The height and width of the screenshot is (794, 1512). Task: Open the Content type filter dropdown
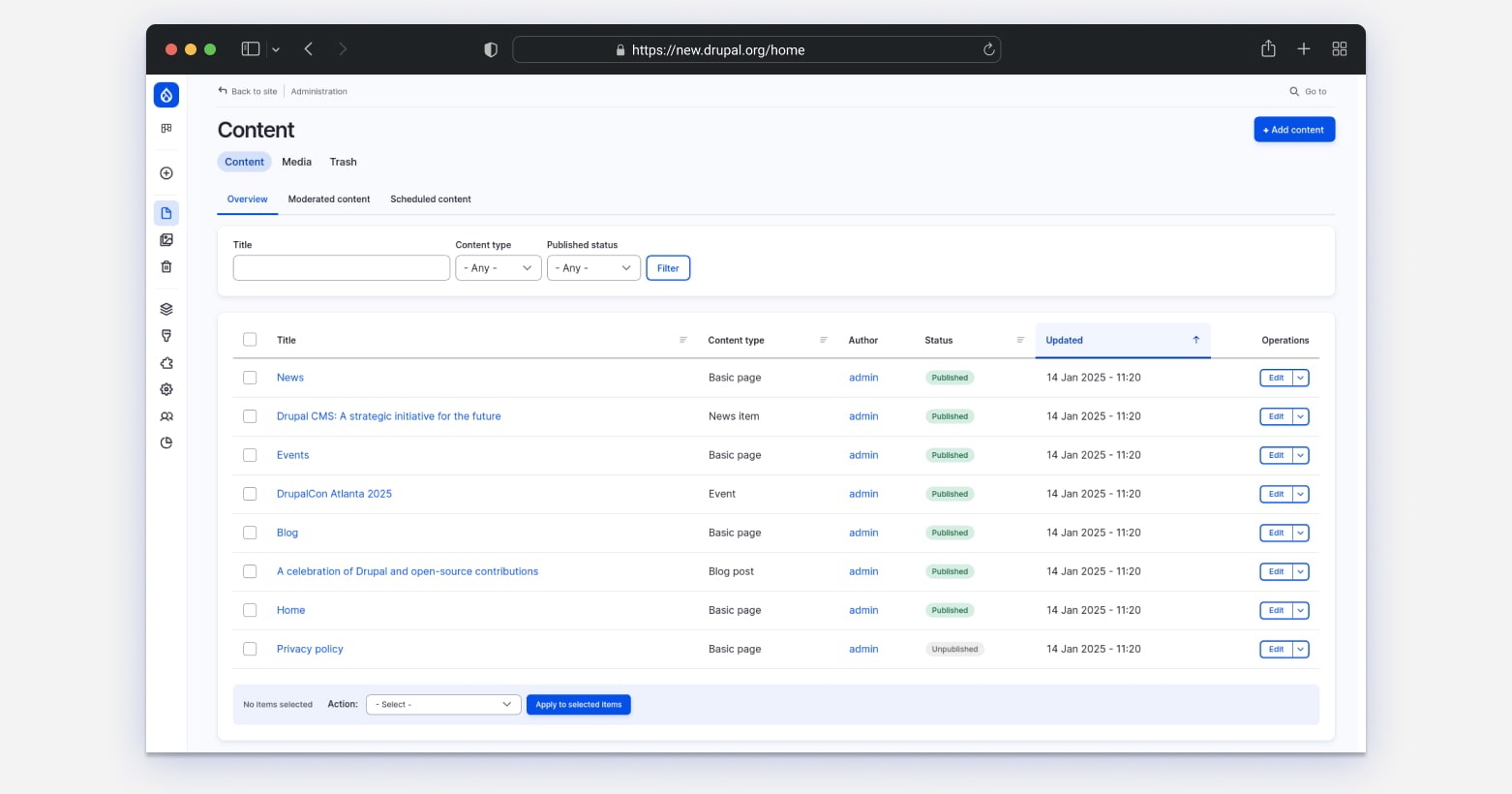[x=498, y=268]
